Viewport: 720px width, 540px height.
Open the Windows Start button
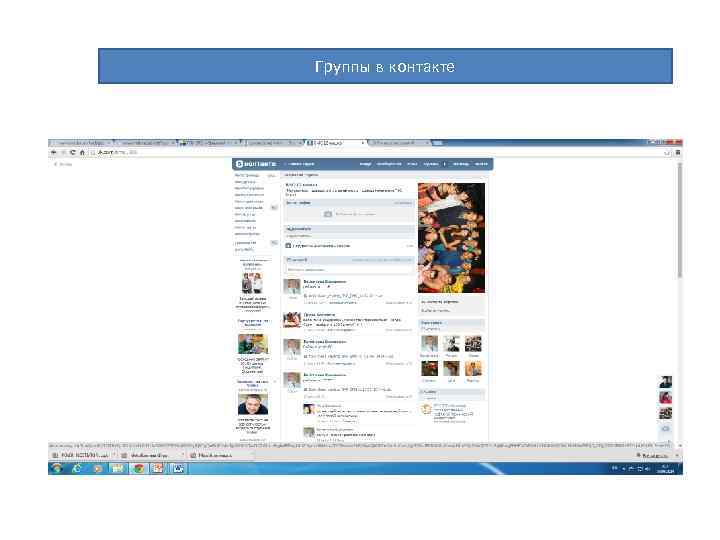click(x=57, y=468)
